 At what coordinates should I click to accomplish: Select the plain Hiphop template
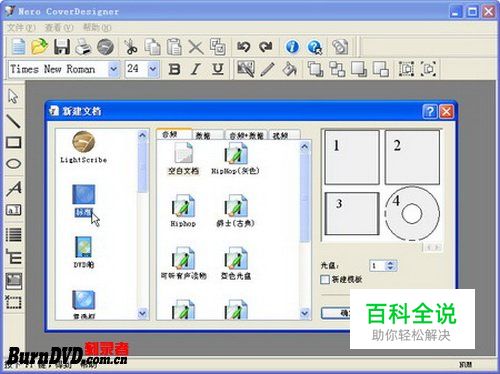(183, 211)
